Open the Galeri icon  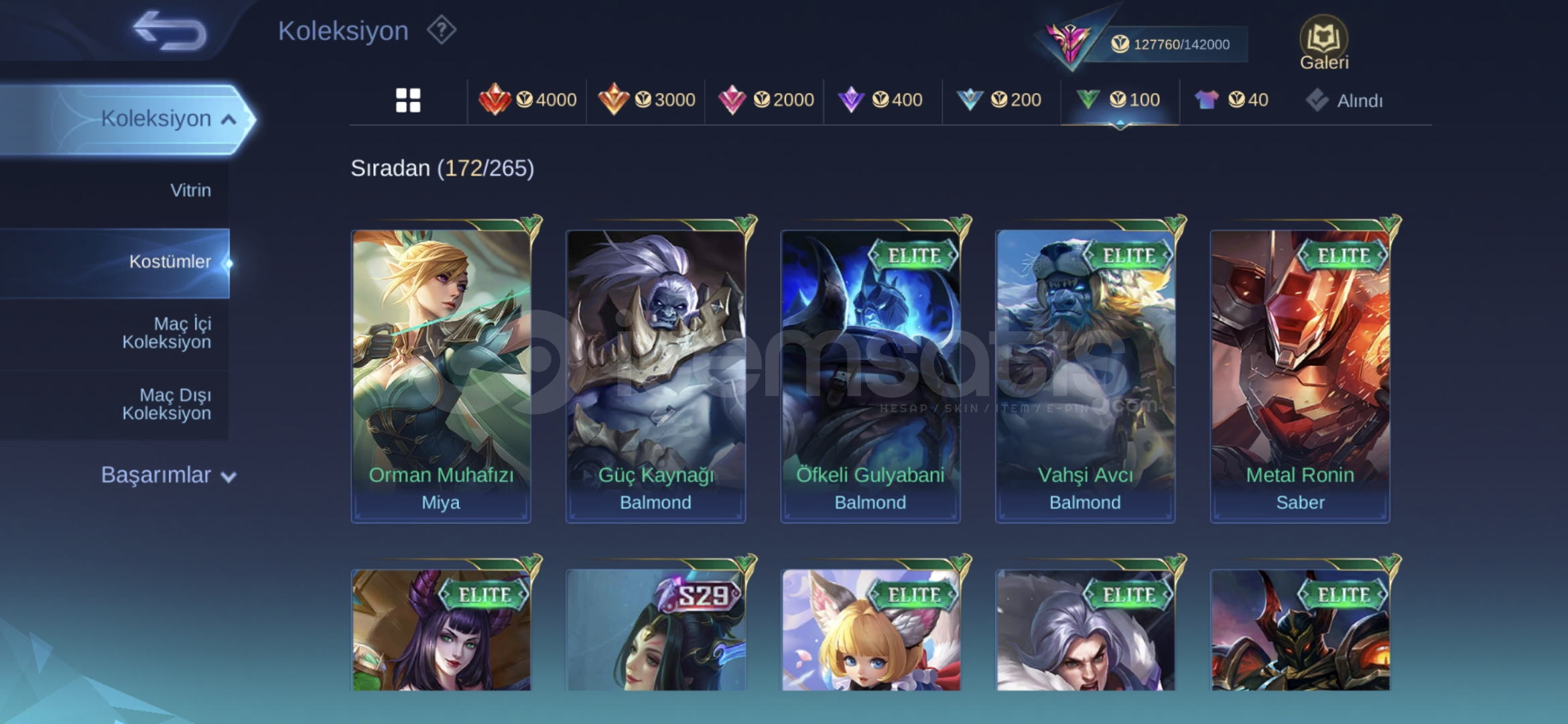(1323, 44)
